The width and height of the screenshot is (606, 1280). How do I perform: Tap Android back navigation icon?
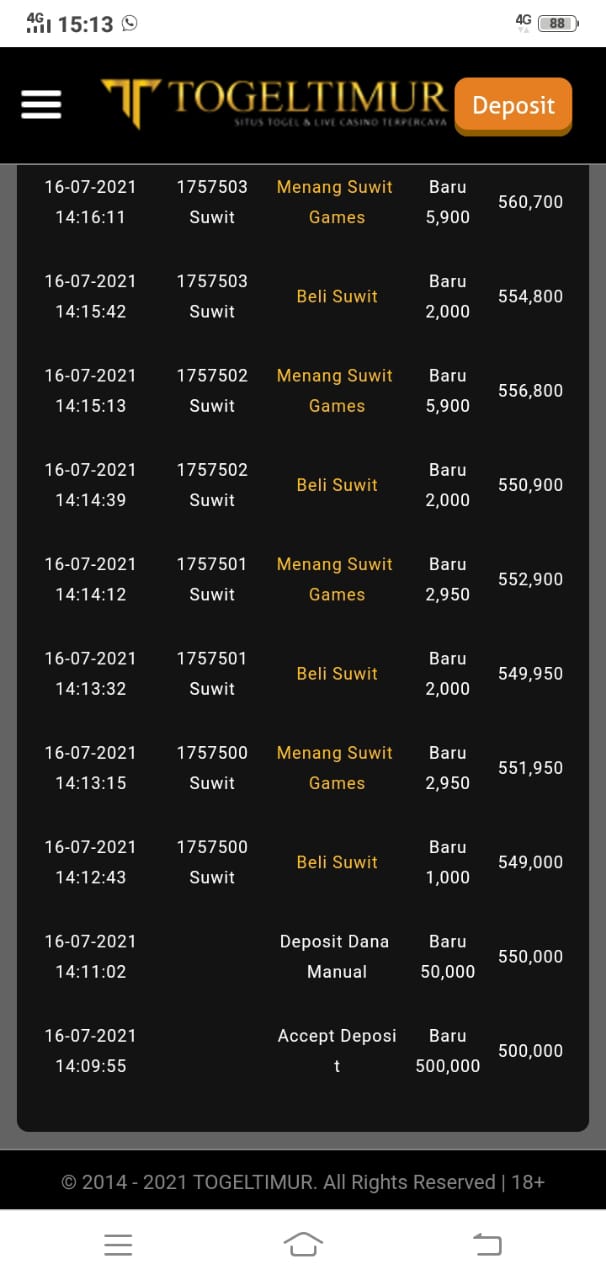[x=487, y=1244]
